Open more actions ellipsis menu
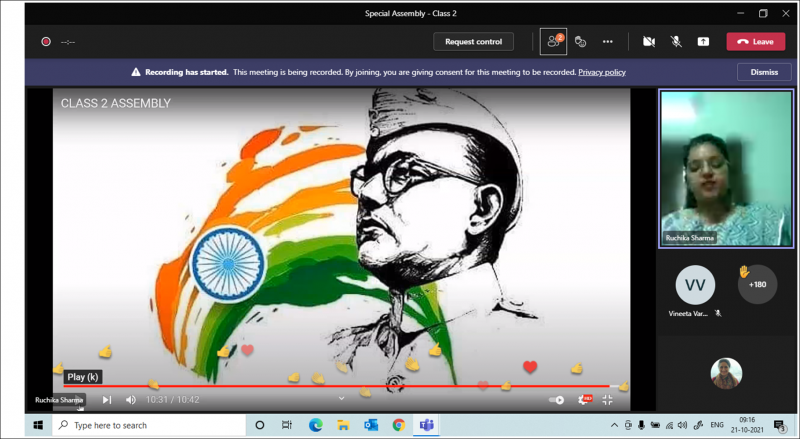800x439 pixels. (x=607, y=42)
